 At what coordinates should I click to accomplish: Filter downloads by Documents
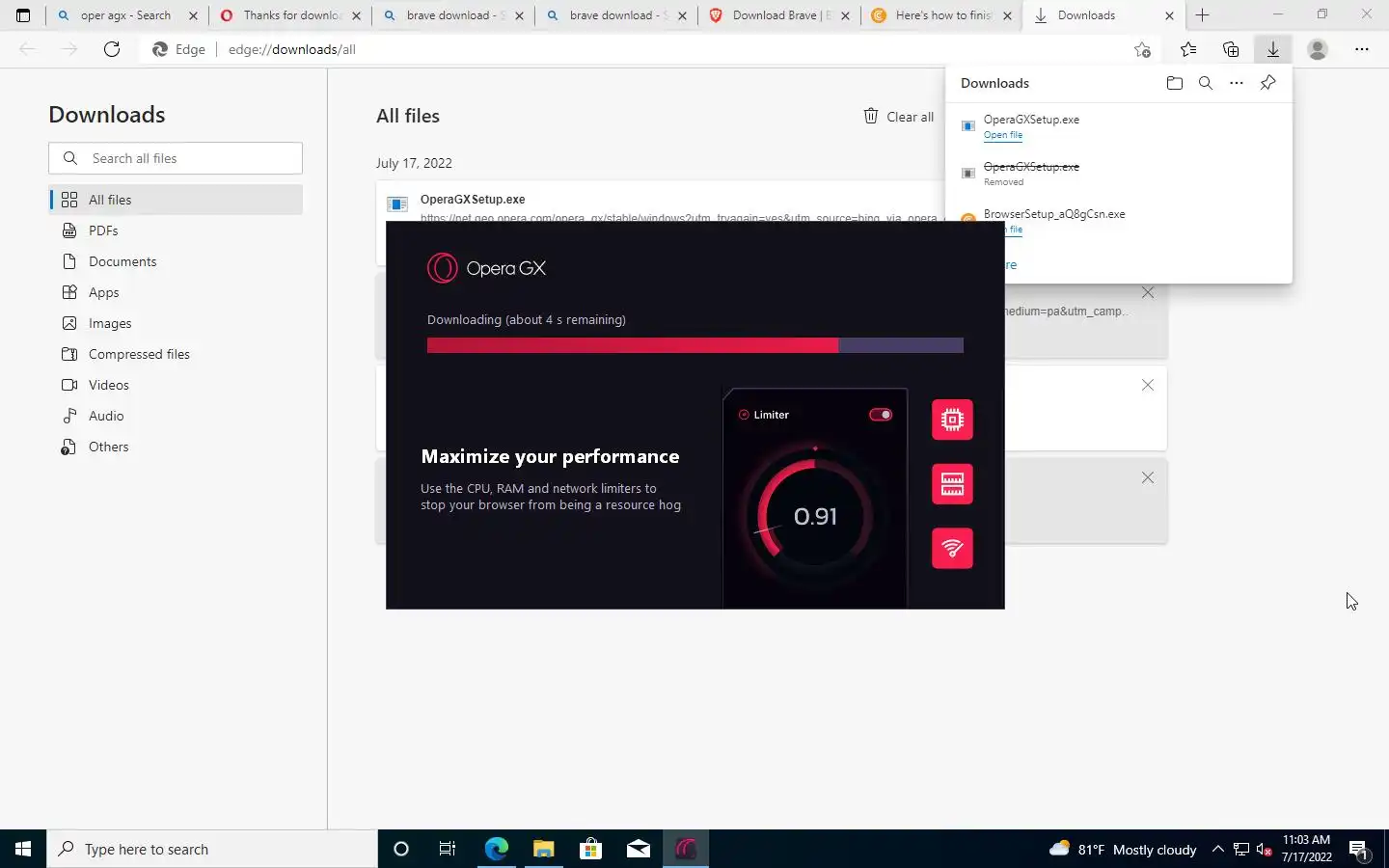pos(176,261)
